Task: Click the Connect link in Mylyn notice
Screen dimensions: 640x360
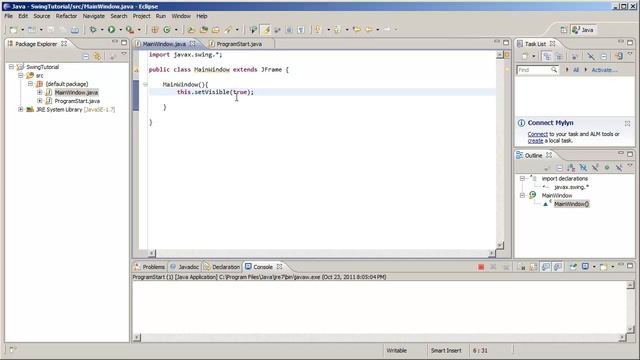Action: (x=538, y=134)
